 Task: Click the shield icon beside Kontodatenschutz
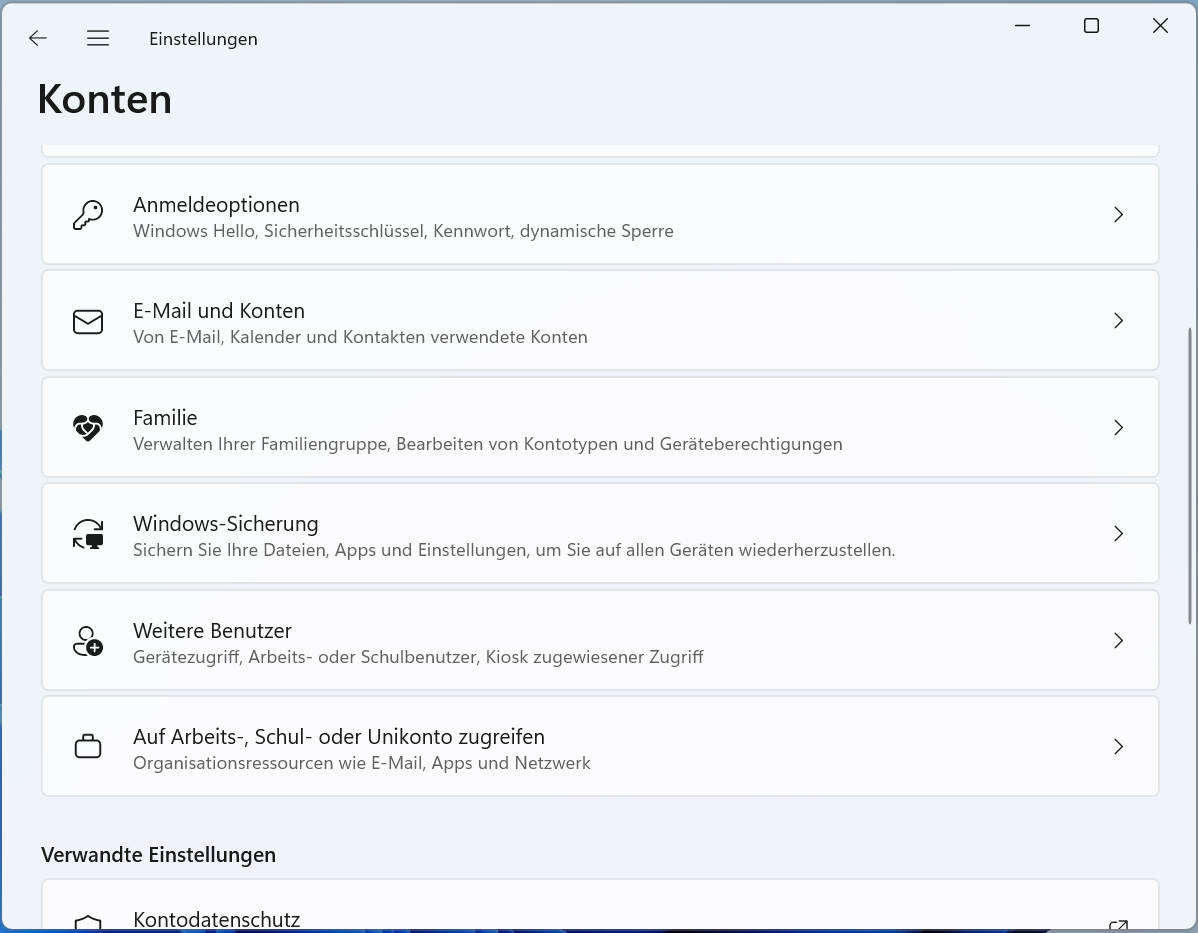pos(88,923)
